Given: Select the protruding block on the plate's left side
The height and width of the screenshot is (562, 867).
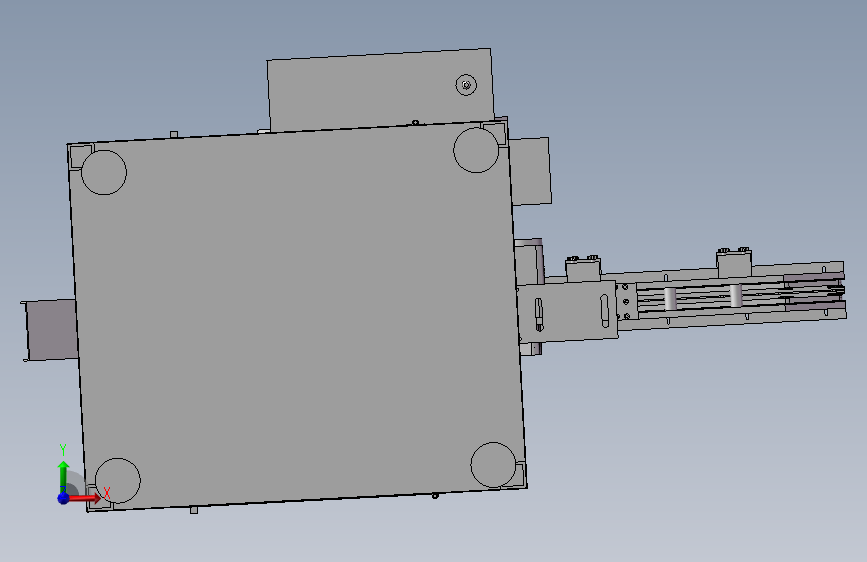Looking at the screenshot, I should tap(50, 331).
